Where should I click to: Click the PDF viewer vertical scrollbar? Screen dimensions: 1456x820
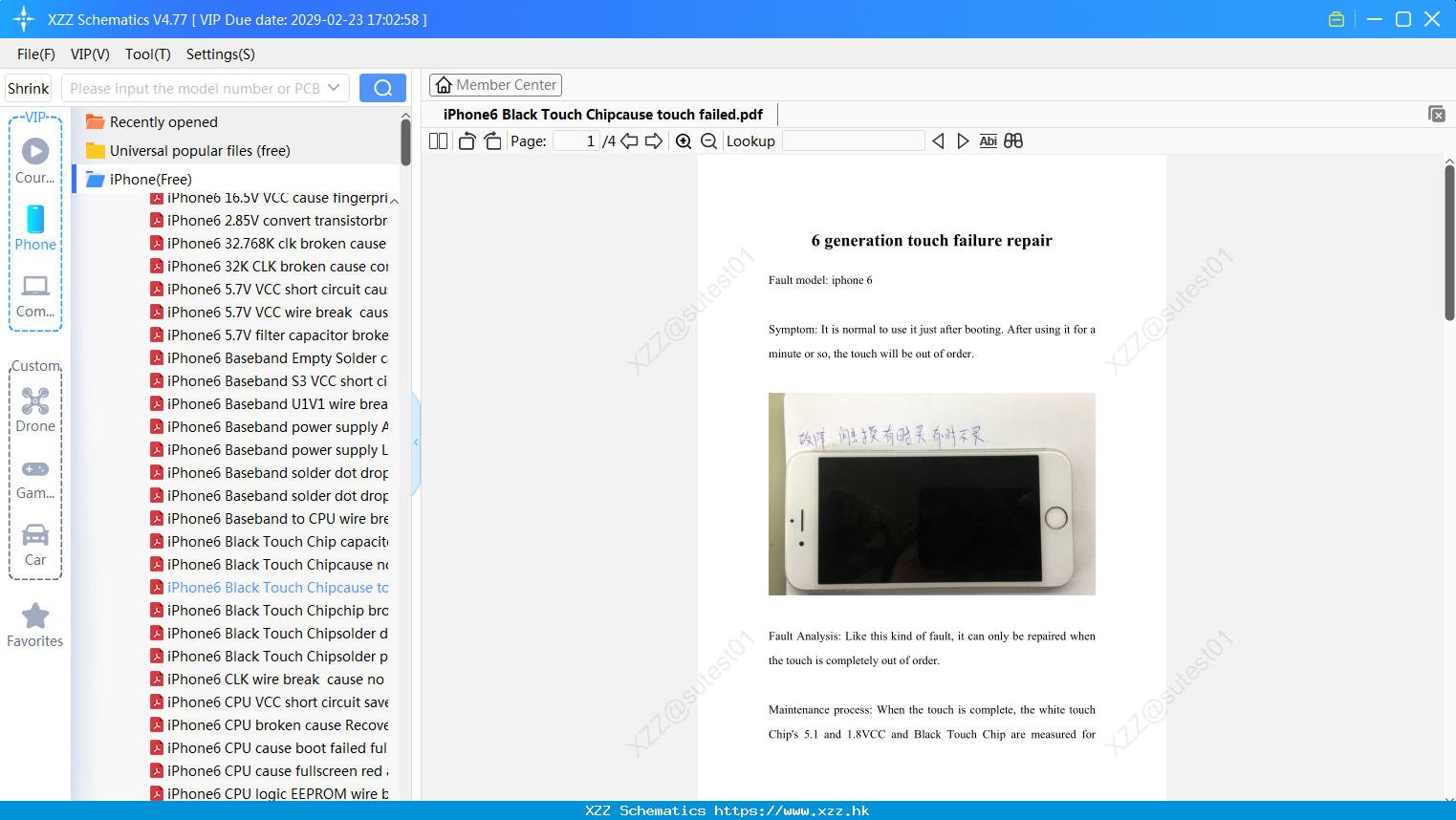coord(1449,242)
